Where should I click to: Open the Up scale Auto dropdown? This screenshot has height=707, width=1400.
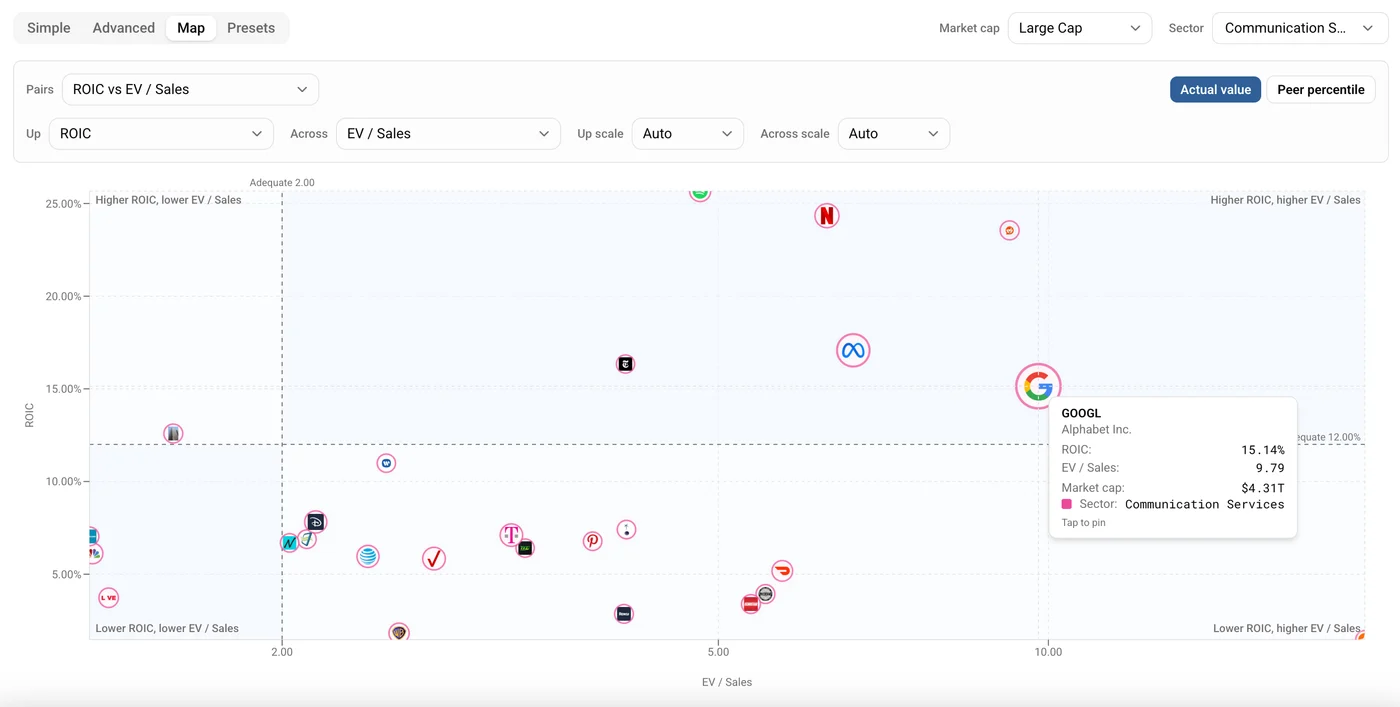click(x=688, y=133)
